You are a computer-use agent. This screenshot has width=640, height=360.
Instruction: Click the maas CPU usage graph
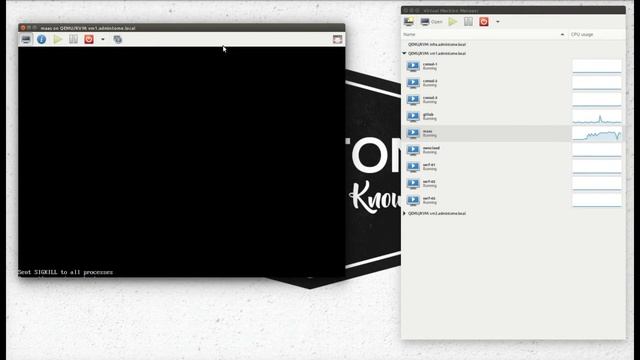point(597,133)
